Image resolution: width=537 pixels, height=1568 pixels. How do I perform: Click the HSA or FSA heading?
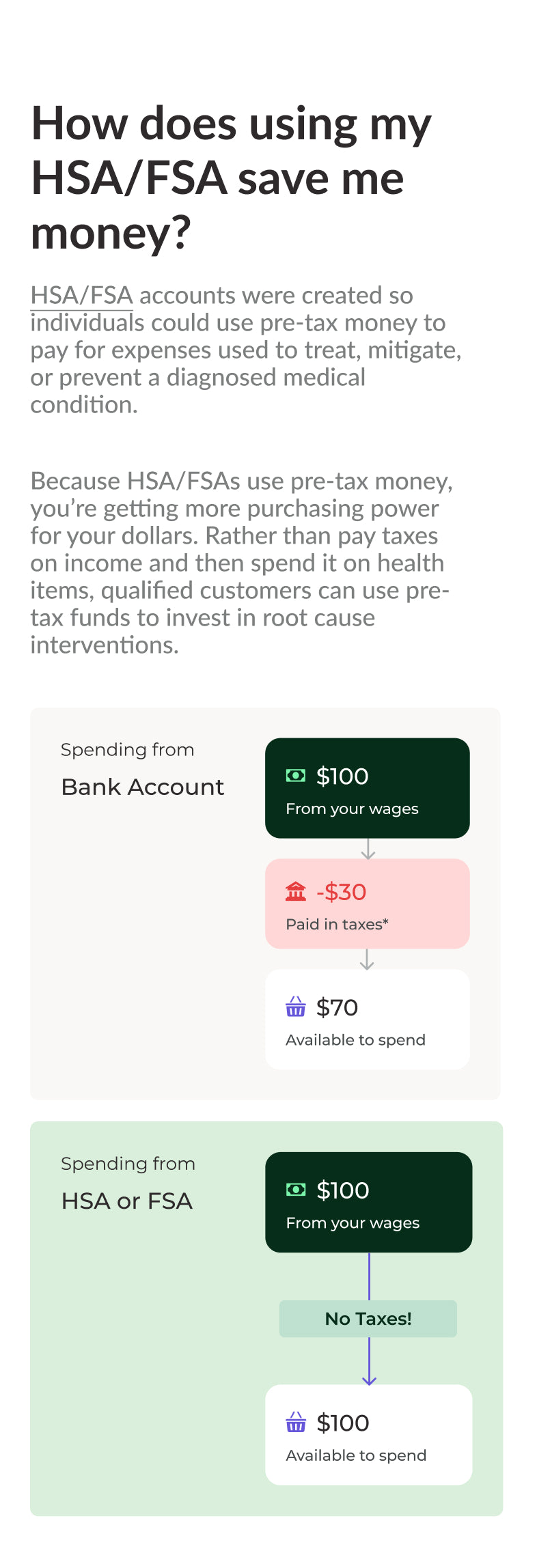pos(127,1201)
